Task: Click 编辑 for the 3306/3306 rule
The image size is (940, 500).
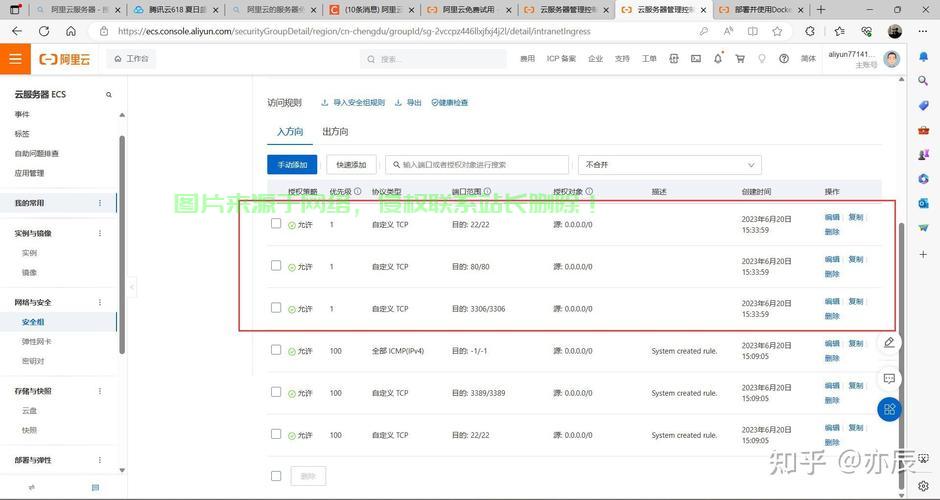Action: [832, 302]
